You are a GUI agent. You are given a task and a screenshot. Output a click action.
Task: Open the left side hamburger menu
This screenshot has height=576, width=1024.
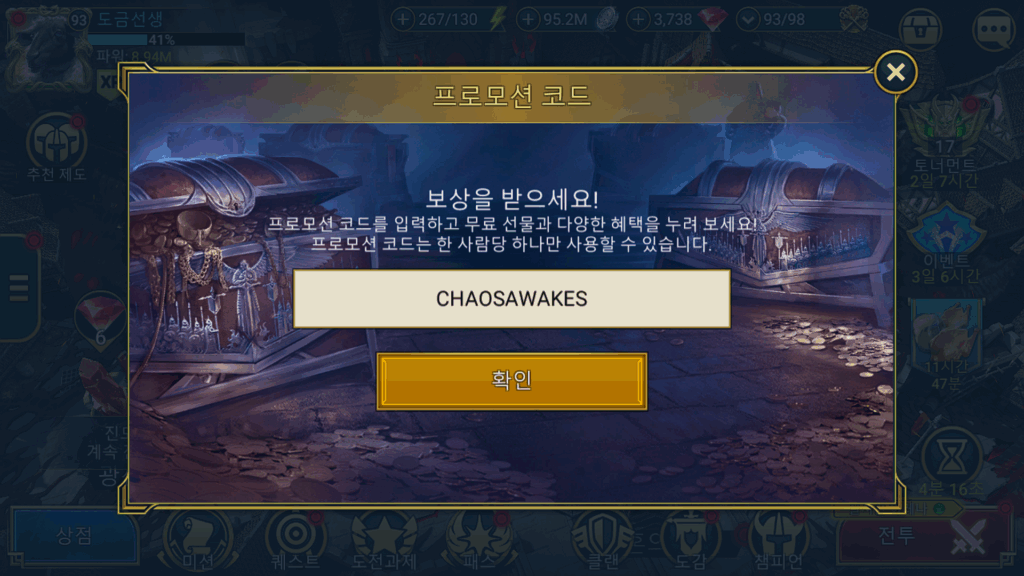[x=19, y=288]
